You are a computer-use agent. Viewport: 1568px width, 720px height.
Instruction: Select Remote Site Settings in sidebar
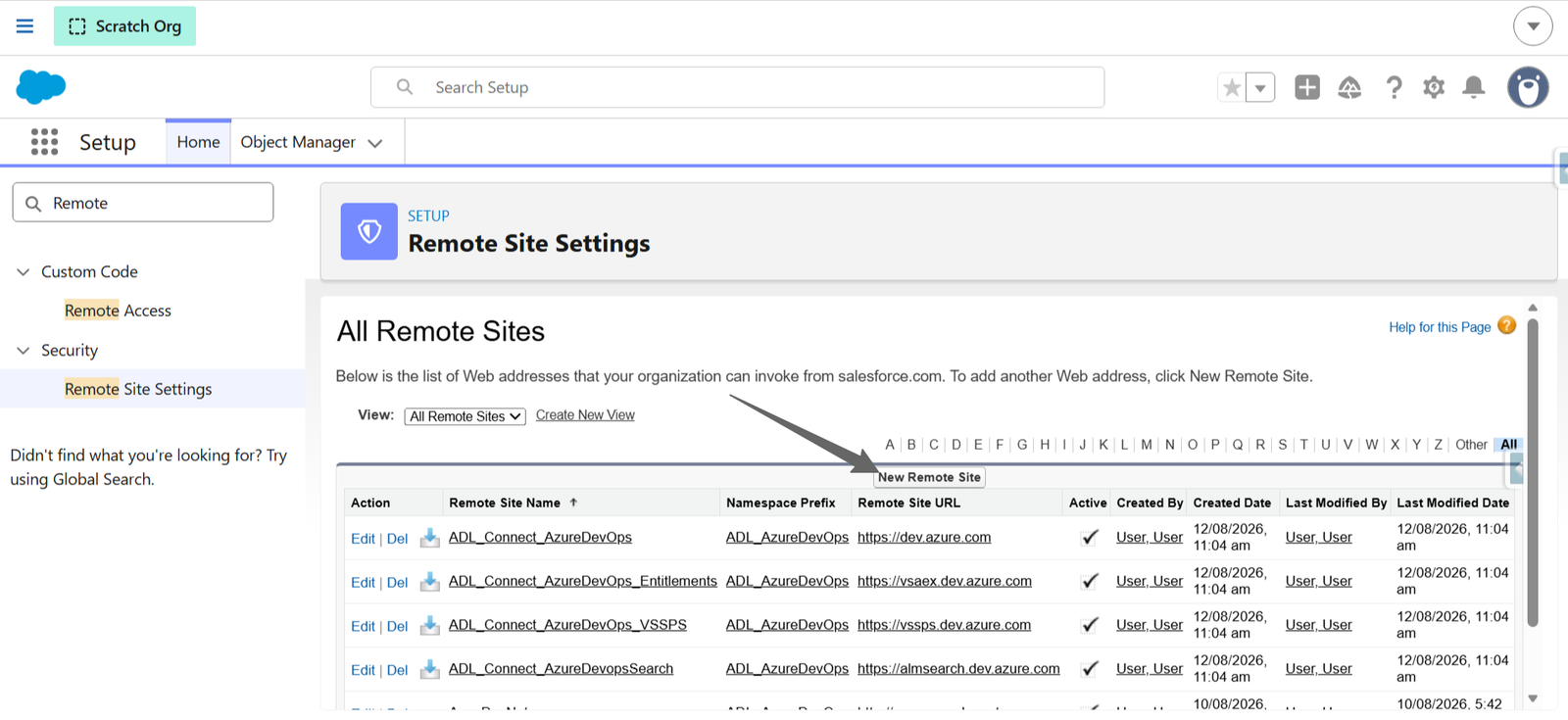click(x=138, y=389)
